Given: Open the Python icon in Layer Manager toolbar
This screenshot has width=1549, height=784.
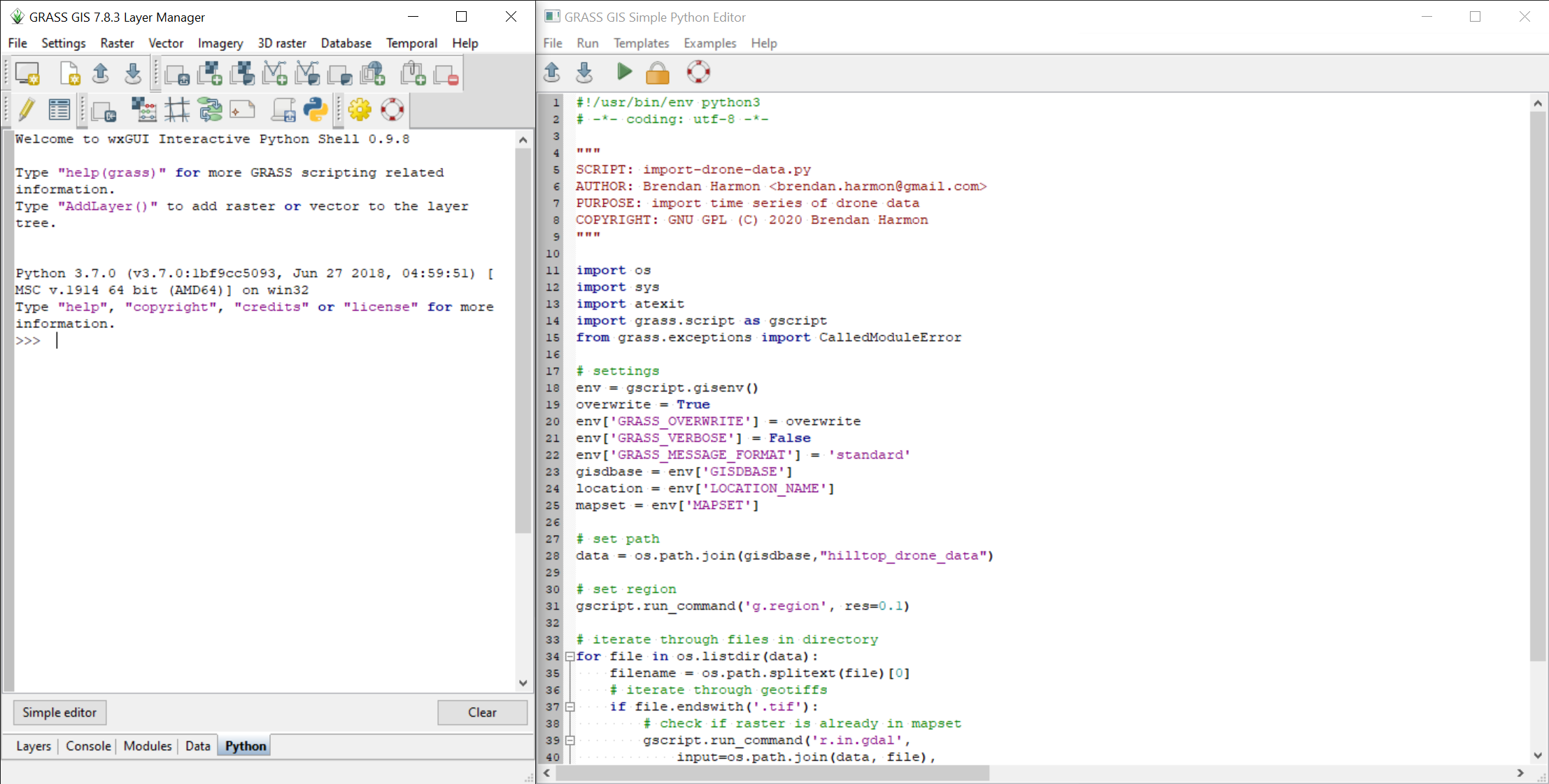Looking at the screenshot, I should pyautogui.click(x=316, y=110).
